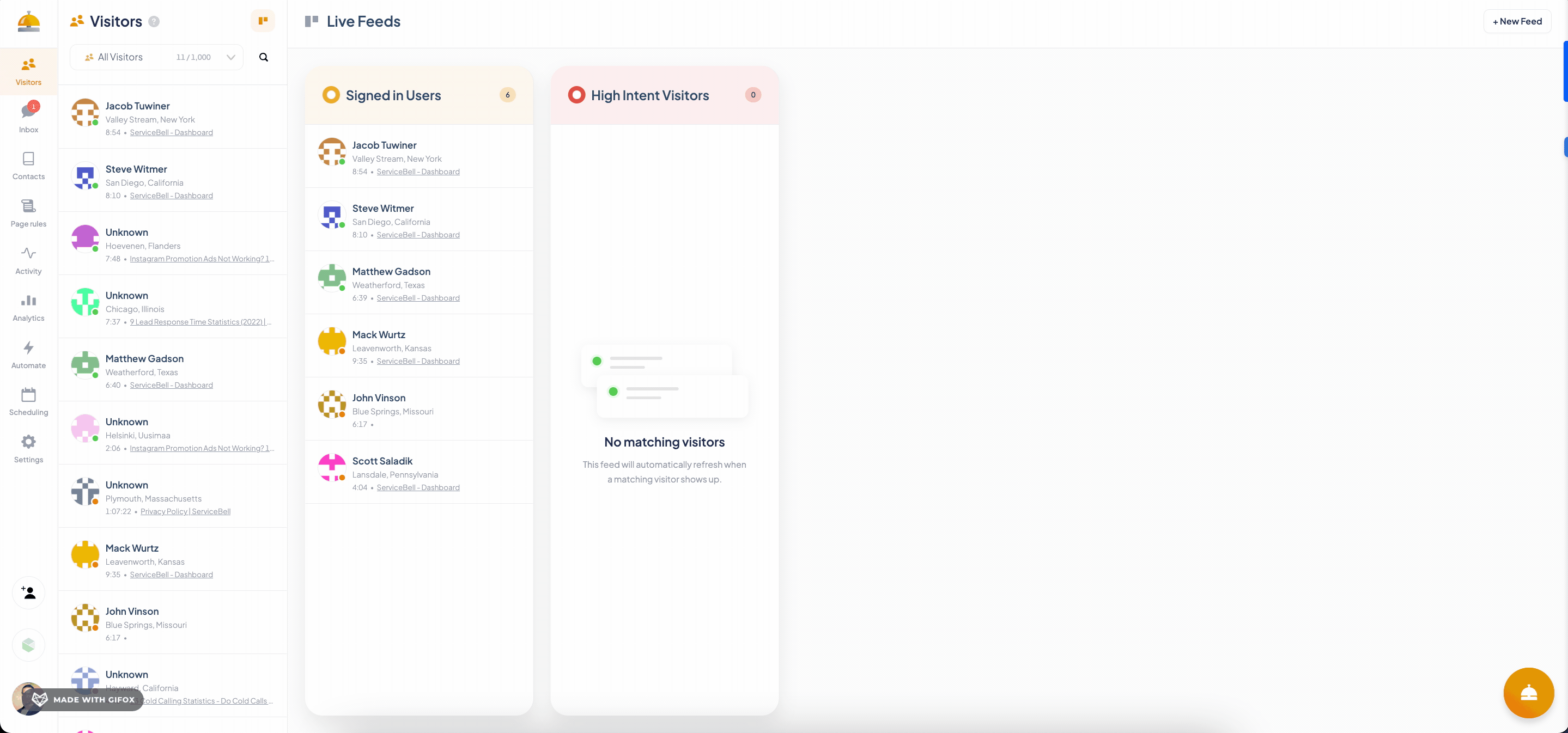The image size is (1568, 733).
Task: Click the orange bell widget button
Action: click(x=1528, y=692)
